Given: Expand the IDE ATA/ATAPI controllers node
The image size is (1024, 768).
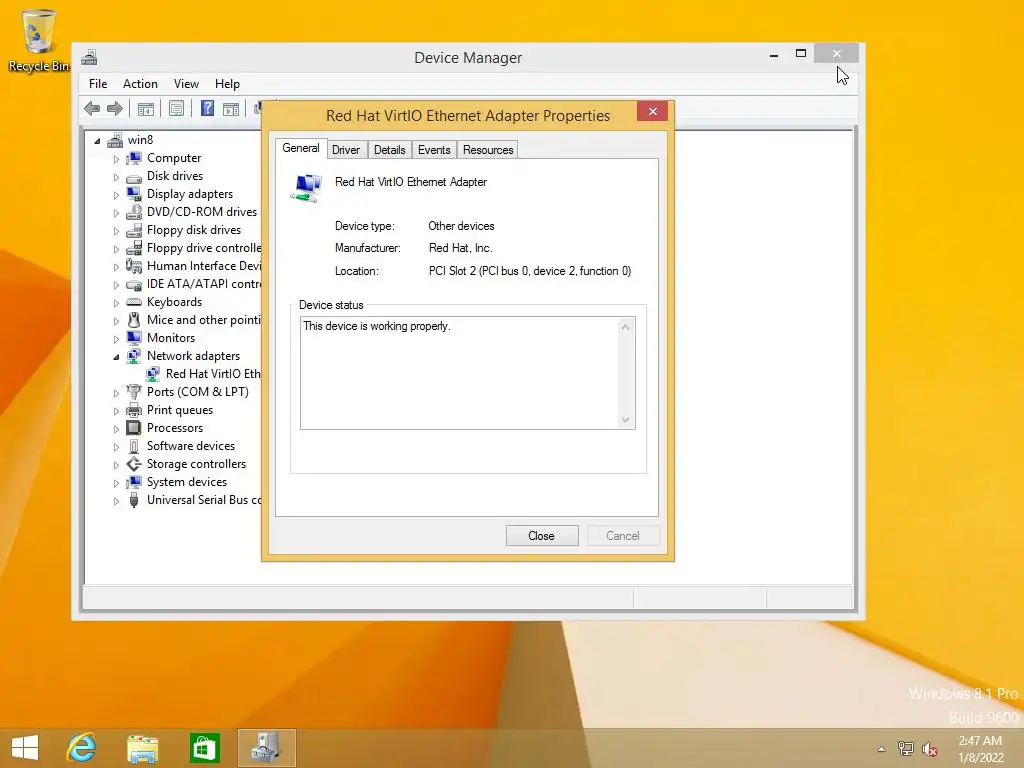Looking at the screenshot, I should (x=116, y=285).
